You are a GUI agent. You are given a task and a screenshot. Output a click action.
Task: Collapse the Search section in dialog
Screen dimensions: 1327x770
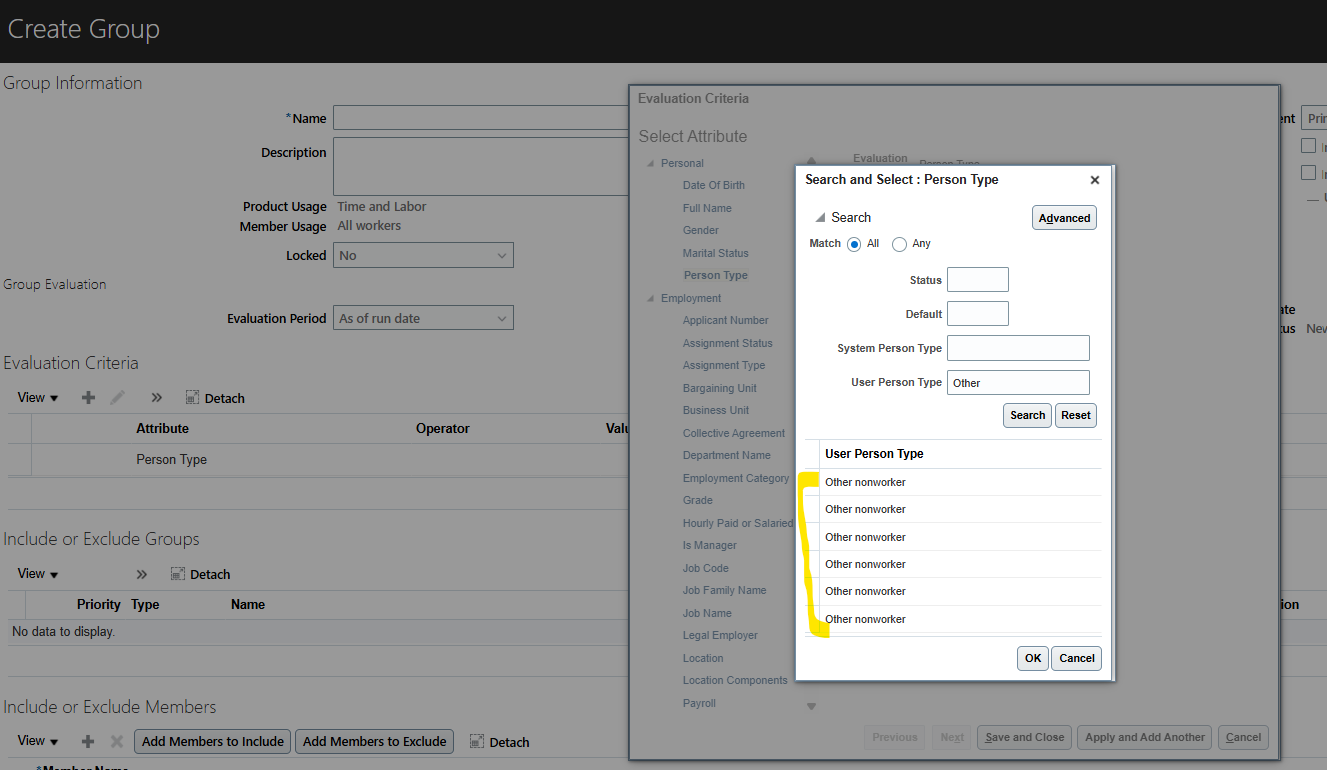821,218
